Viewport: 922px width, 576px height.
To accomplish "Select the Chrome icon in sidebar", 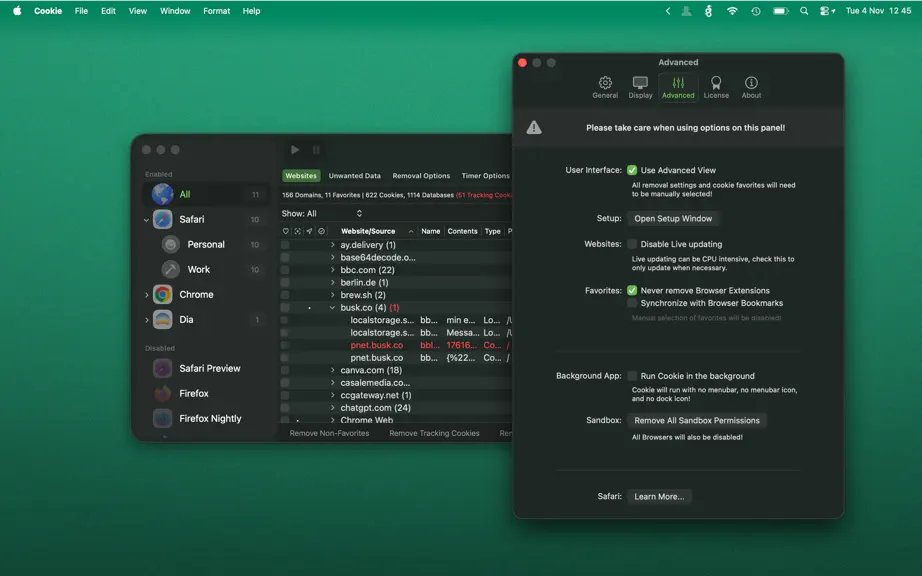I will coord(163,294).
